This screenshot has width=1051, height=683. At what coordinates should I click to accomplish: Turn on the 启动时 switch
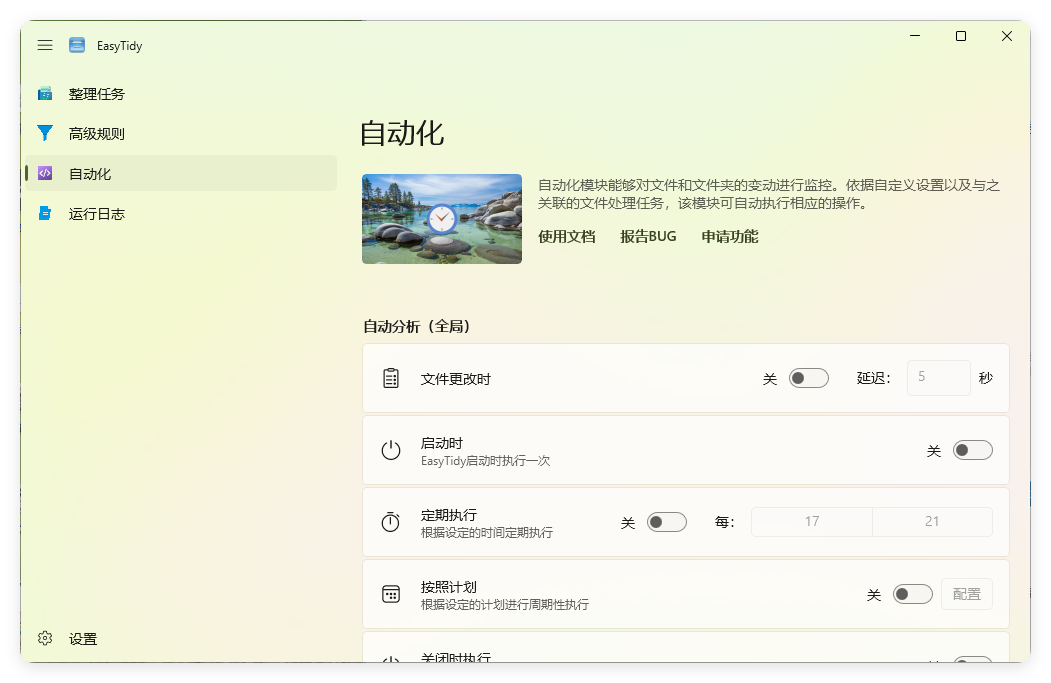tap(972, 450)
